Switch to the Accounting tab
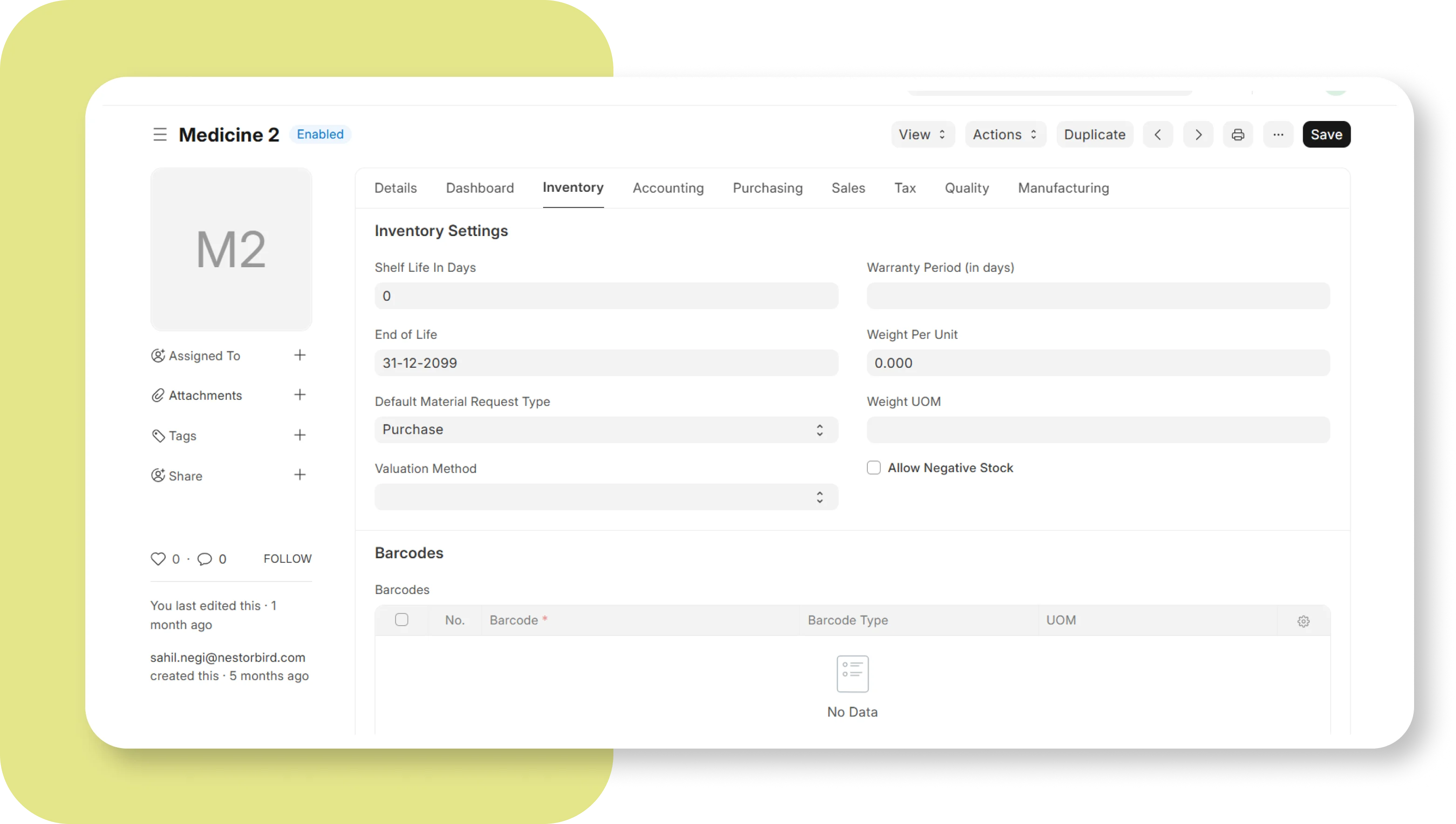This screenshot has height=824, width=1456. point(668,188)
